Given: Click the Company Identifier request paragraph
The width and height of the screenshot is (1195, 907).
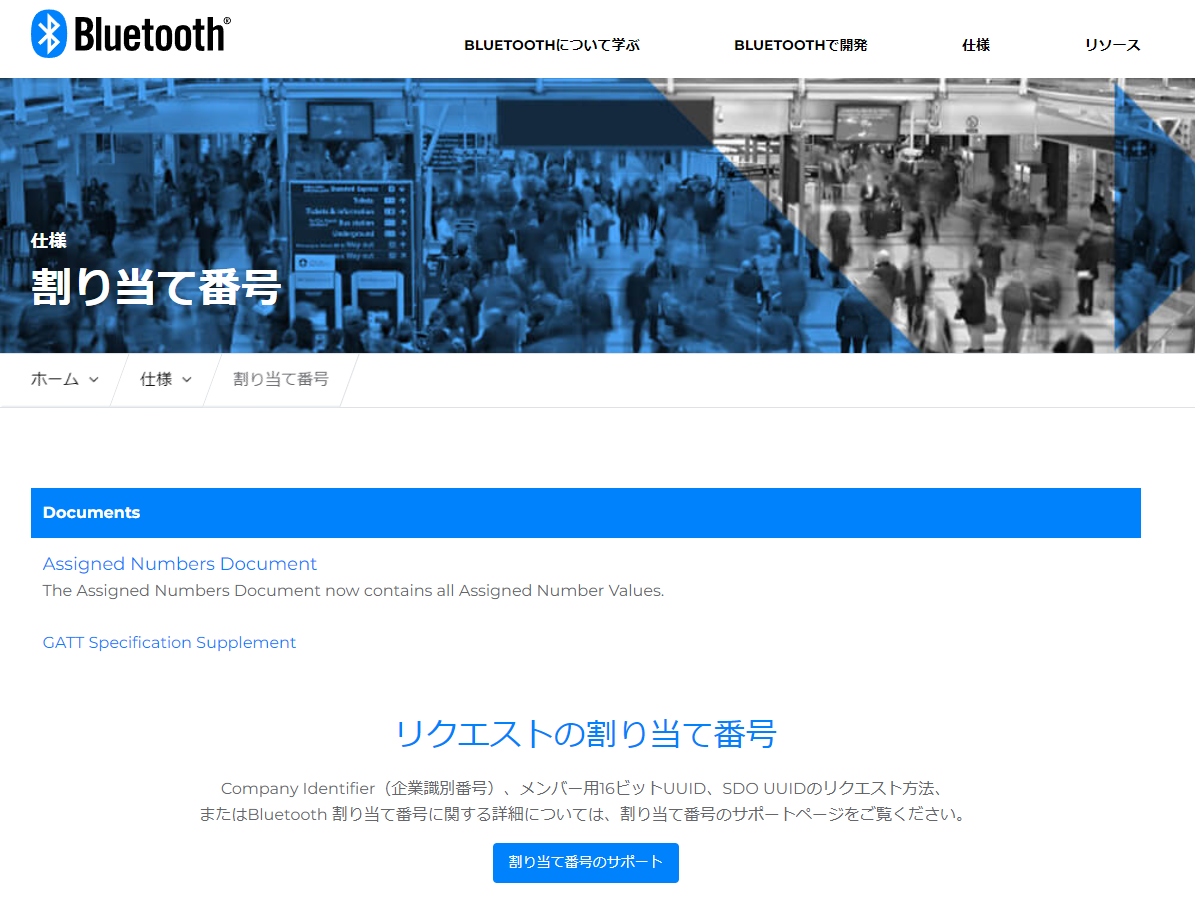Looking at the screenshot, I should click(x=585, y=801).
